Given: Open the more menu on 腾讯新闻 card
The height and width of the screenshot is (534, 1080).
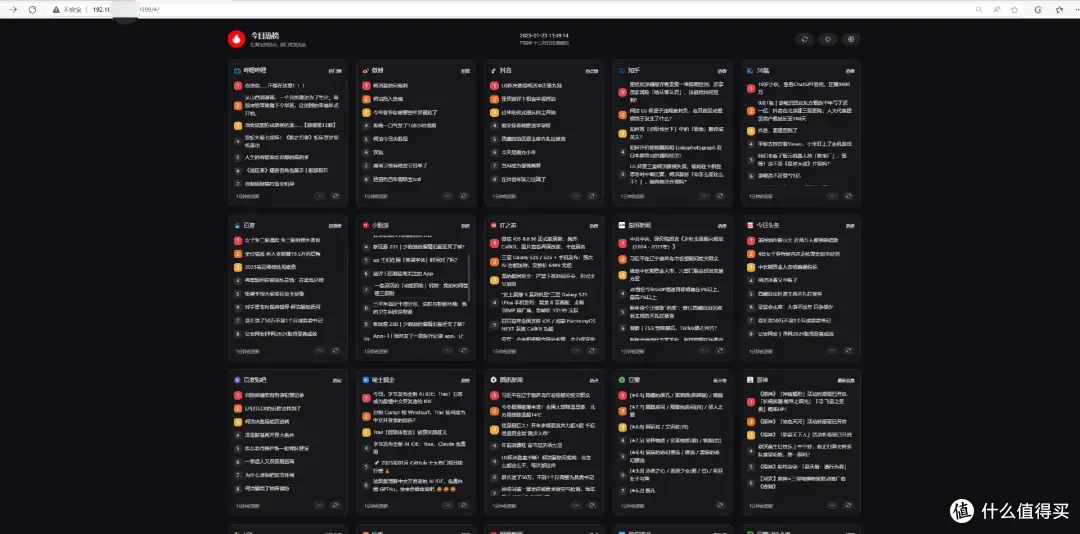Looking at the screenshot, I should tap(576, 505).
